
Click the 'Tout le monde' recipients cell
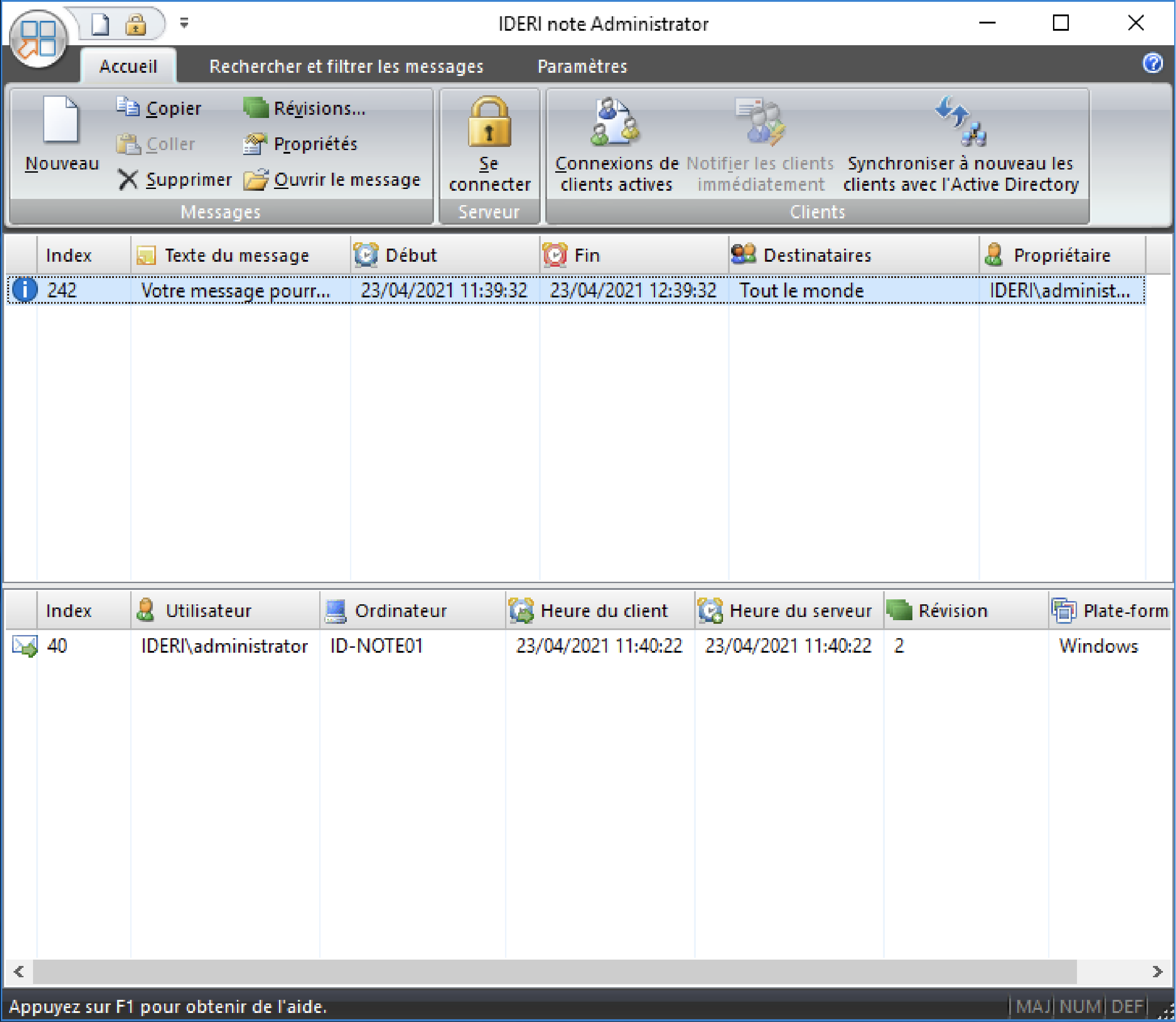(801, 291)
